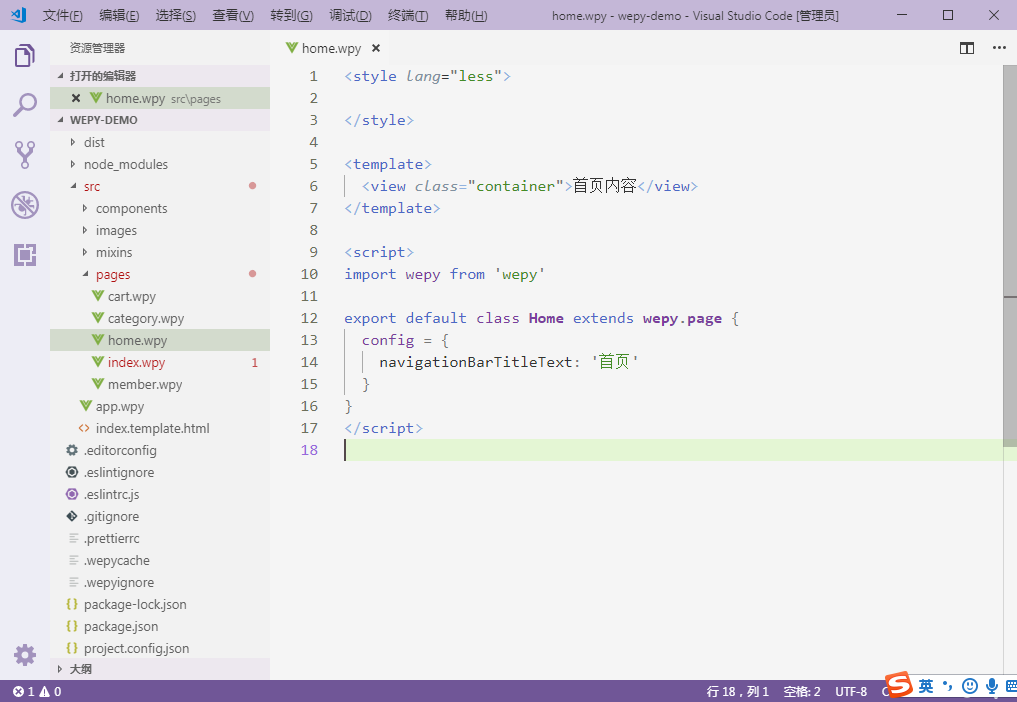Open package.json file
The height and width of the screenshot is (702, 1017).
click(160, 627)
